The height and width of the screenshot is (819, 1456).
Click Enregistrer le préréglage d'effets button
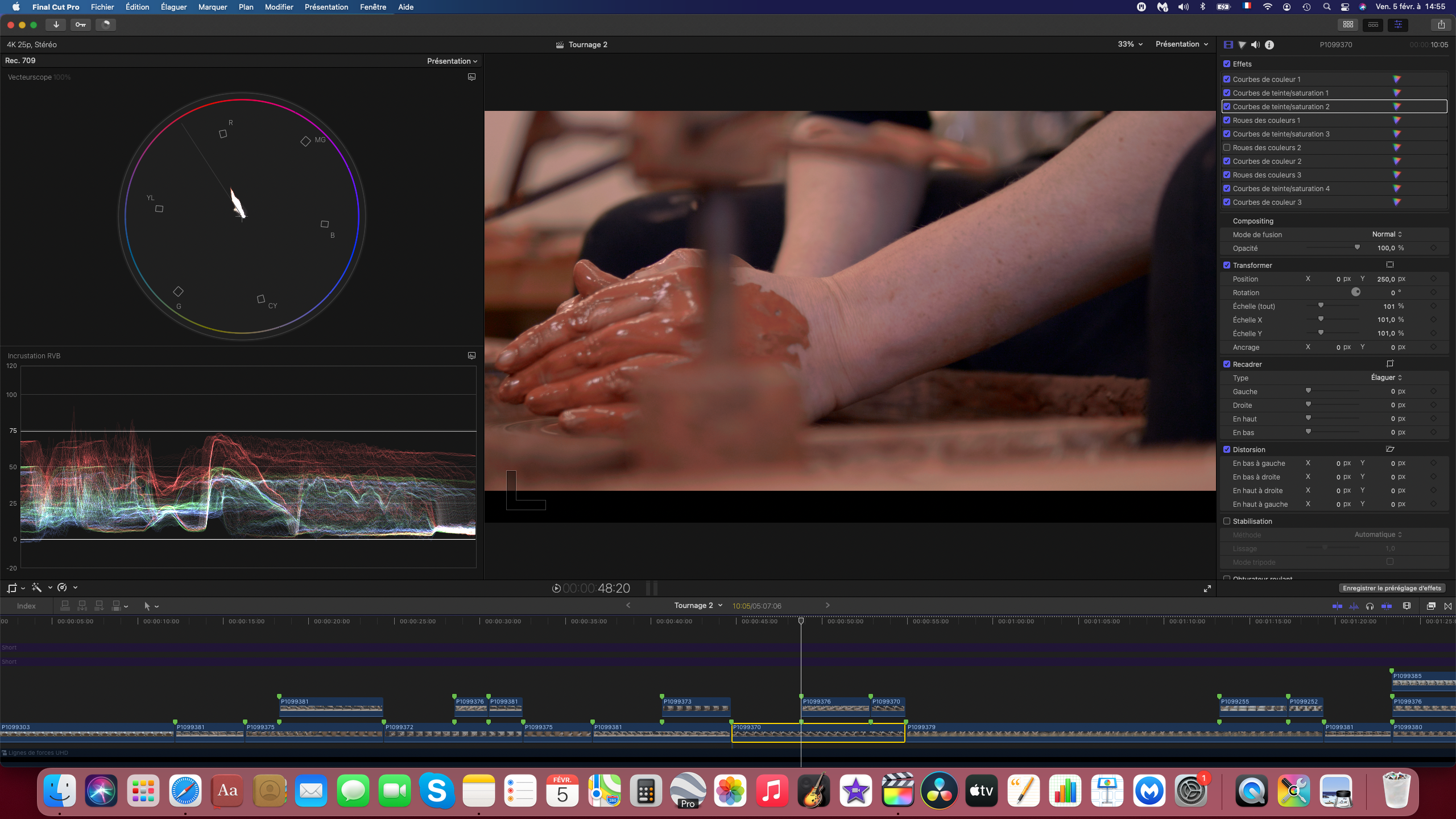click(x=1392, y=588)
